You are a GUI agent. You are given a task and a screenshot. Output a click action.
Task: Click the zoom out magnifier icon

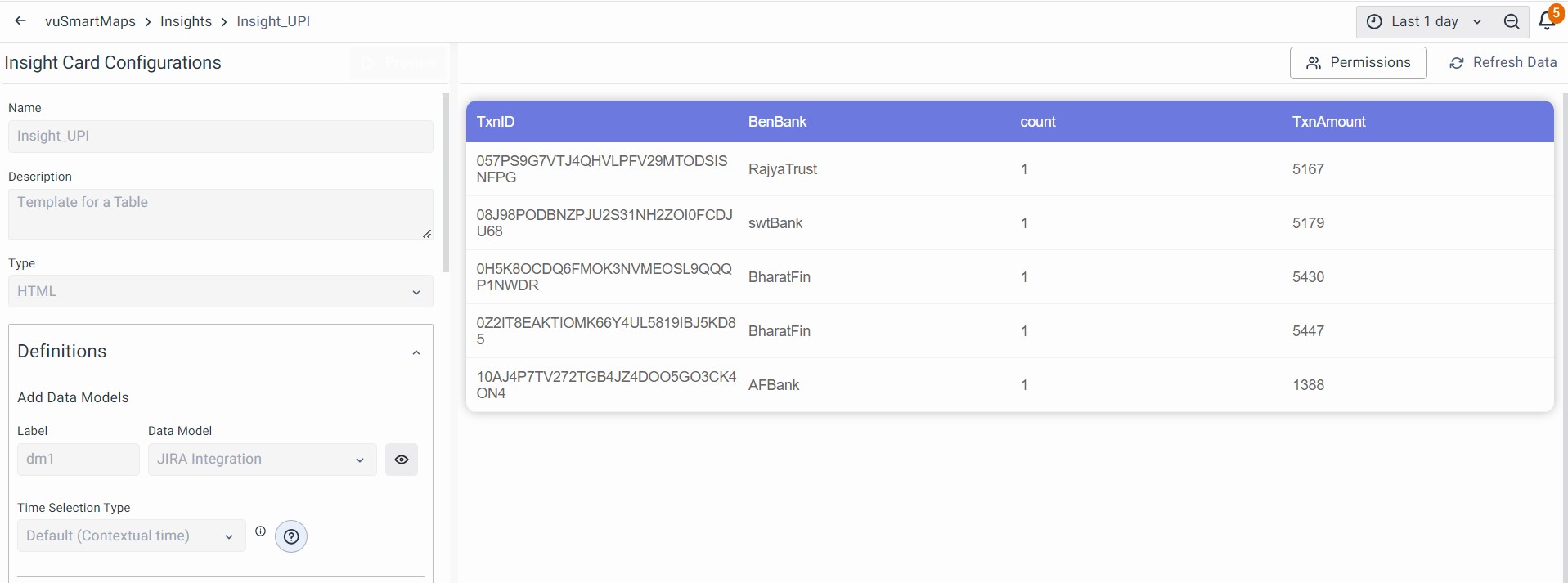point(1512,22)
